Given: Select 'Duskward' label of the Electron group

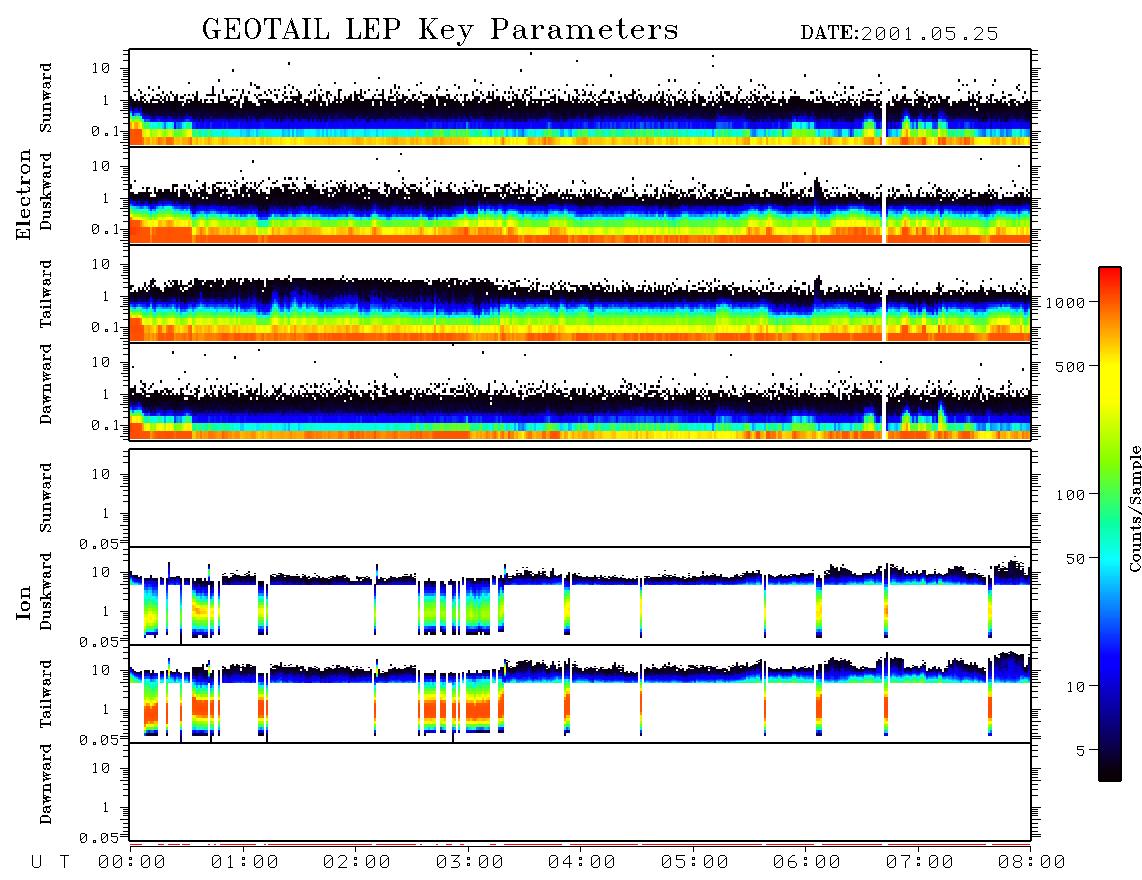Looking at the screenshot, I should (x=46, y=192).
